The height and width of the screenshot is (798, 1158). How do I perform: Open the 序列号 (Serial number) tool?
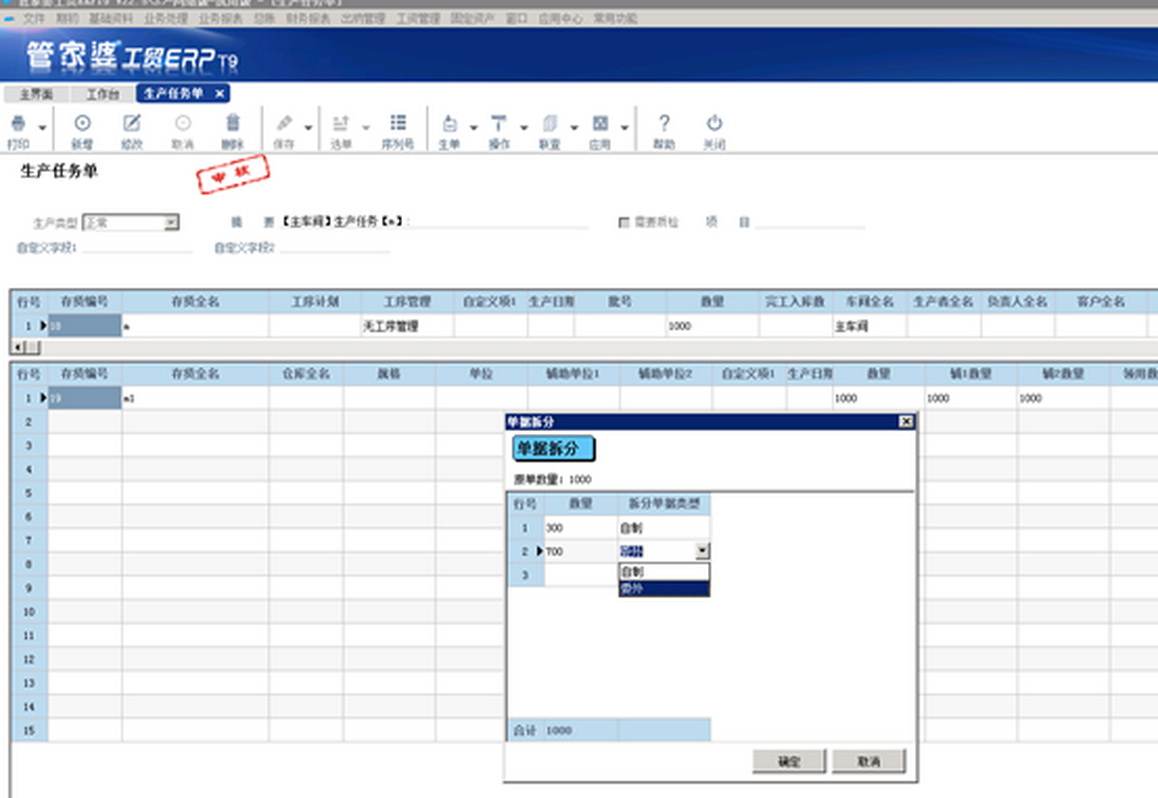tap(398, 124)
